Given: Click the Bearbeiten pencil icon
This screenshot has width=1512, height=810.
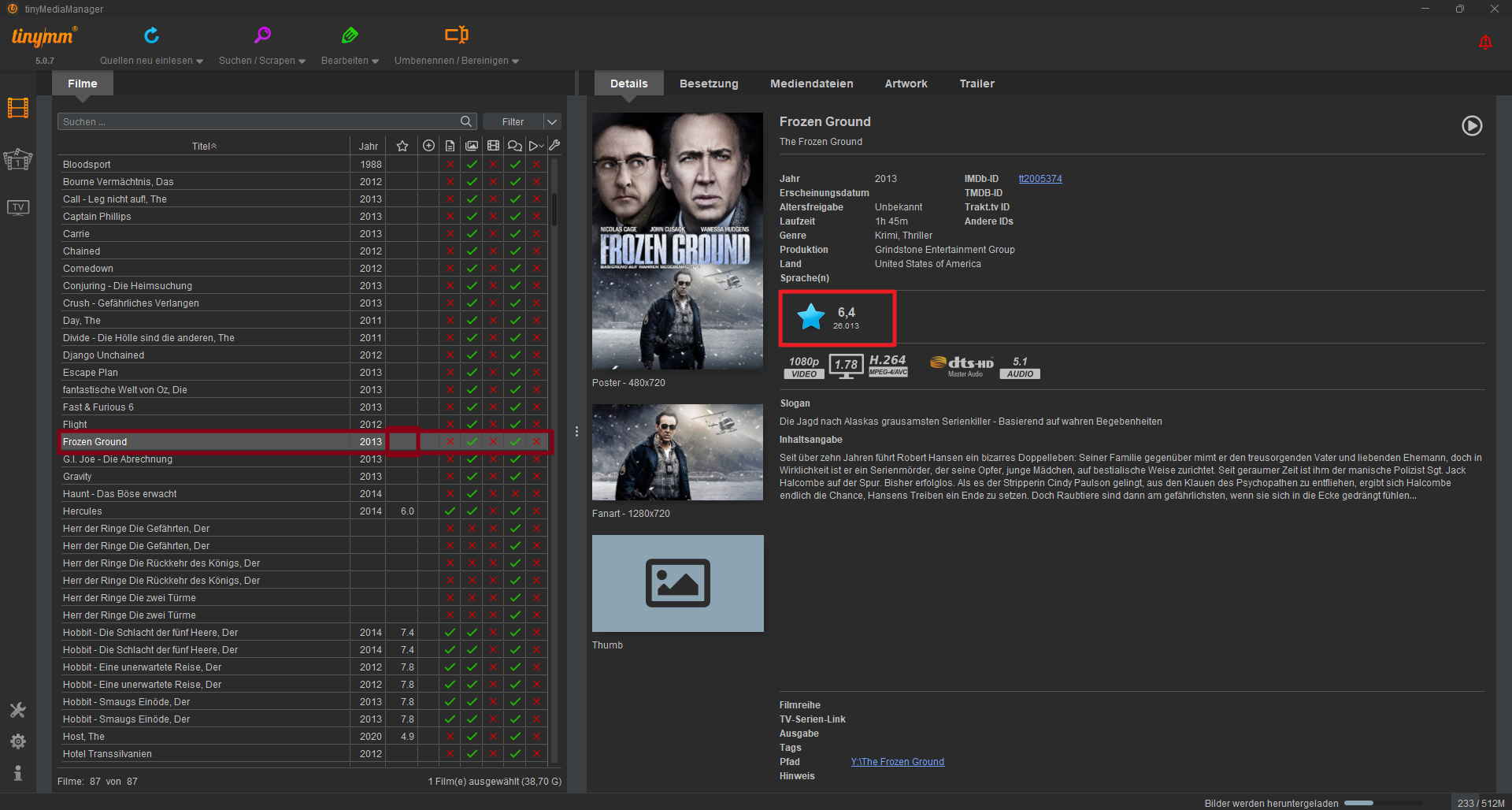Looking at the screenshot, I should click(350, 35).
